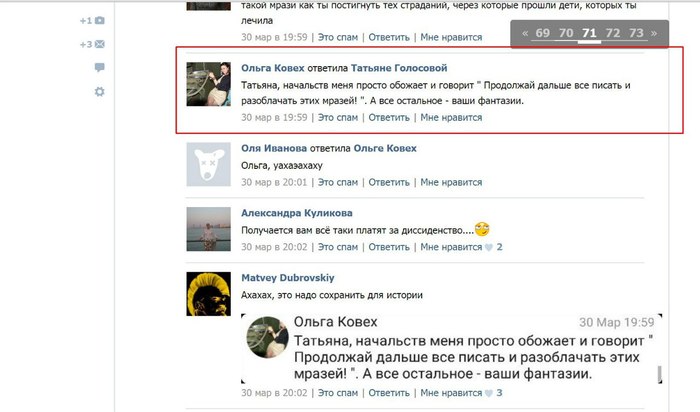
Task: Switch to page 69
Action: pos(542,33)
